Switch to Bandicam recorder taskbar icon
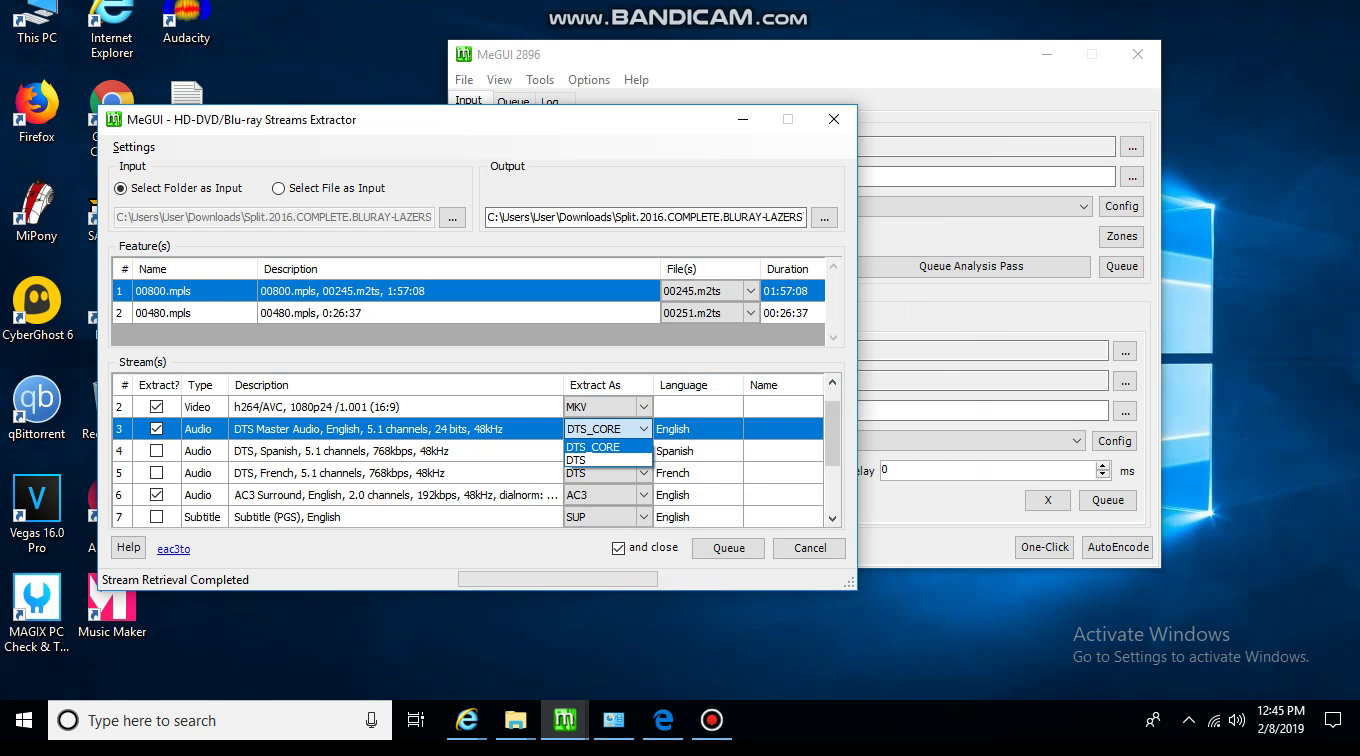The height and width of the screenshot is (756, 1360). click(x=711, y=720)
